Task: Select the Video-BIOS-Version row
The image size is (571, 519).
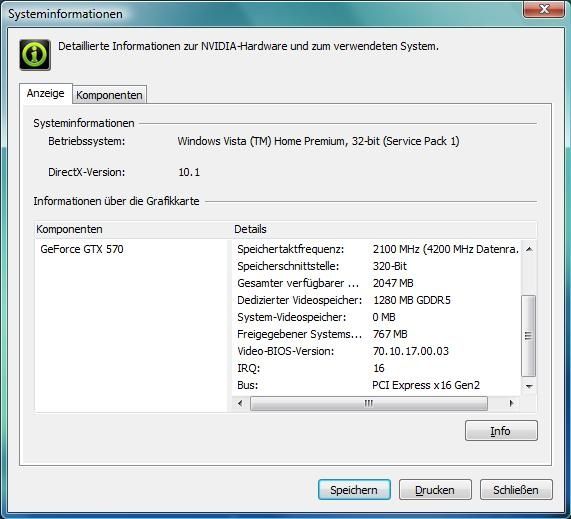Action: [x=377, y=351]
